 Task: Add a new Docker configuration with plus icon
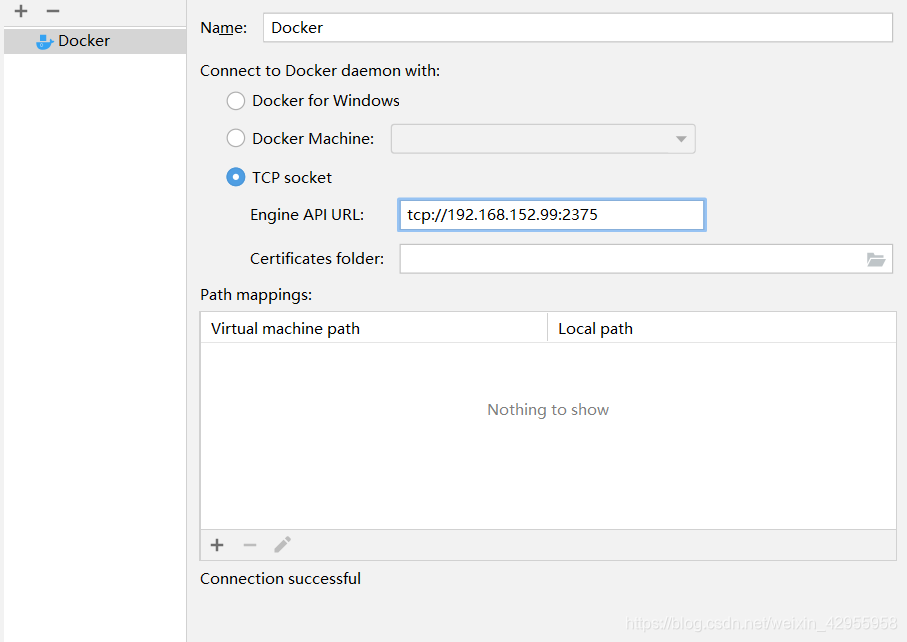point(21,11)
